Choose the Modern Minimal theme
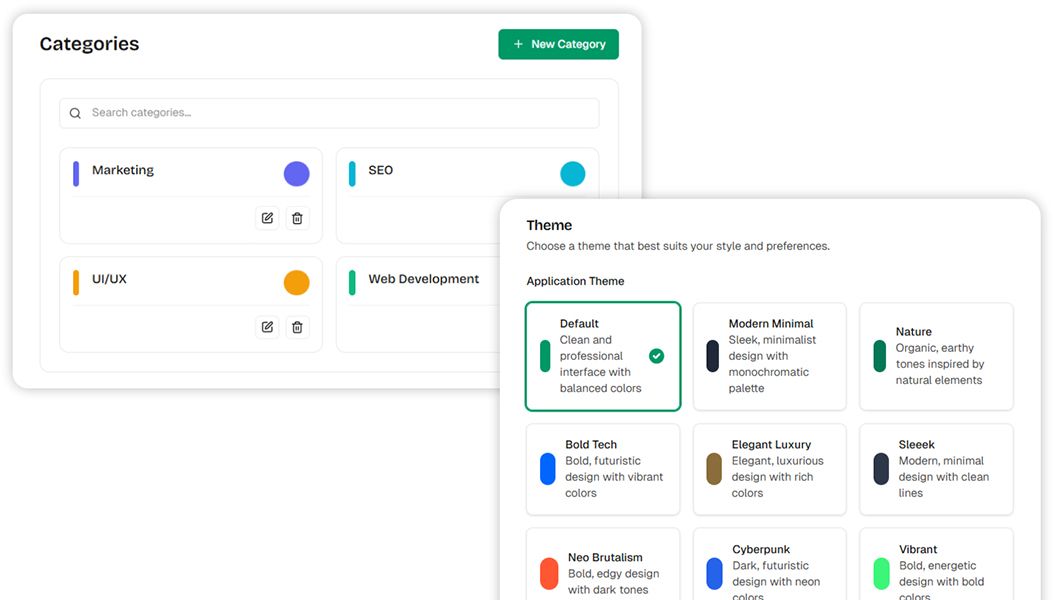 (770, 356)
